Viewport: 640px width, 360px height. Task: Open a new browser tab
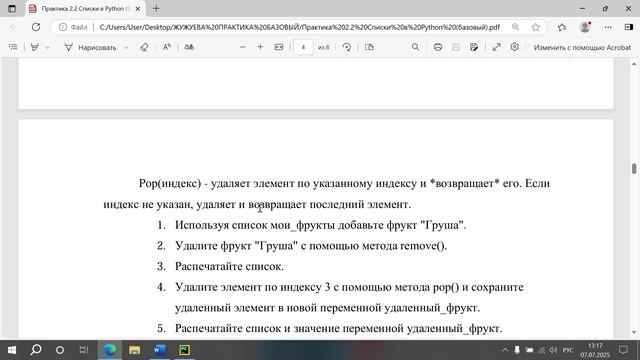156,9
